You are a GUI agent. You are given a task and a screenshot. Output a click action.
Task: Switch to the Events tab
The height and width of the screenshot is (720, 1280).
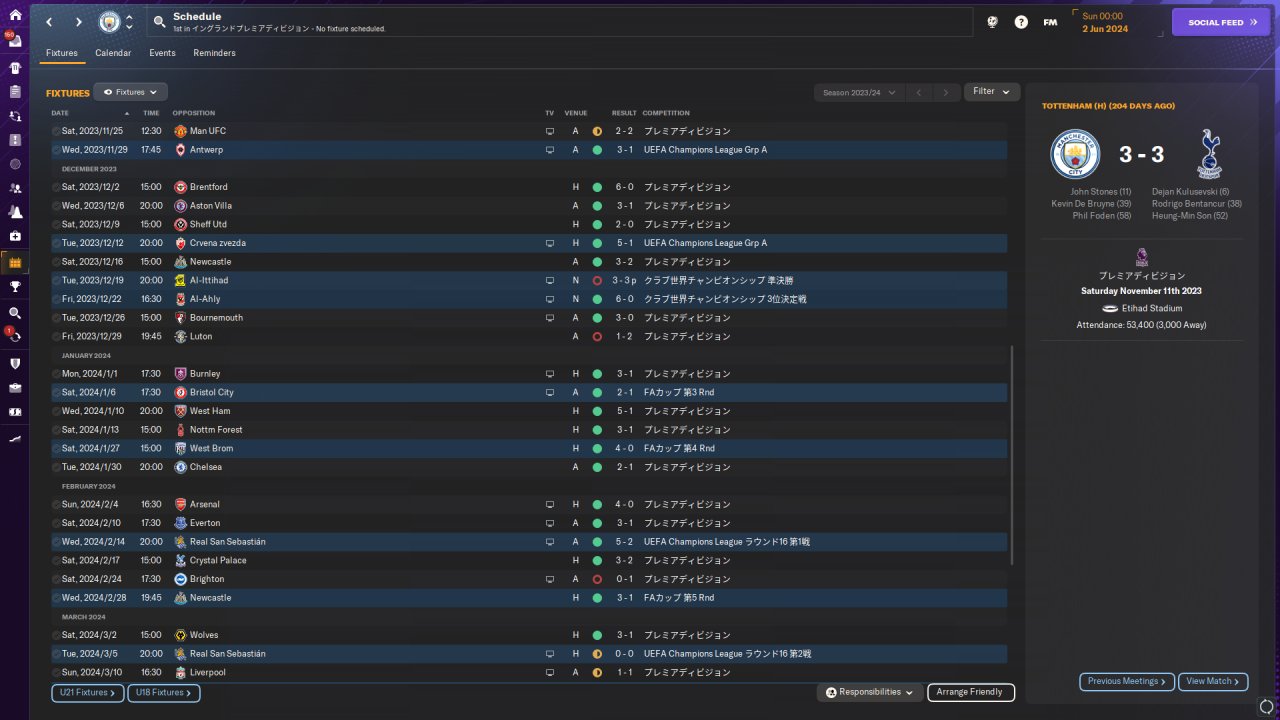tap(162, 53)
